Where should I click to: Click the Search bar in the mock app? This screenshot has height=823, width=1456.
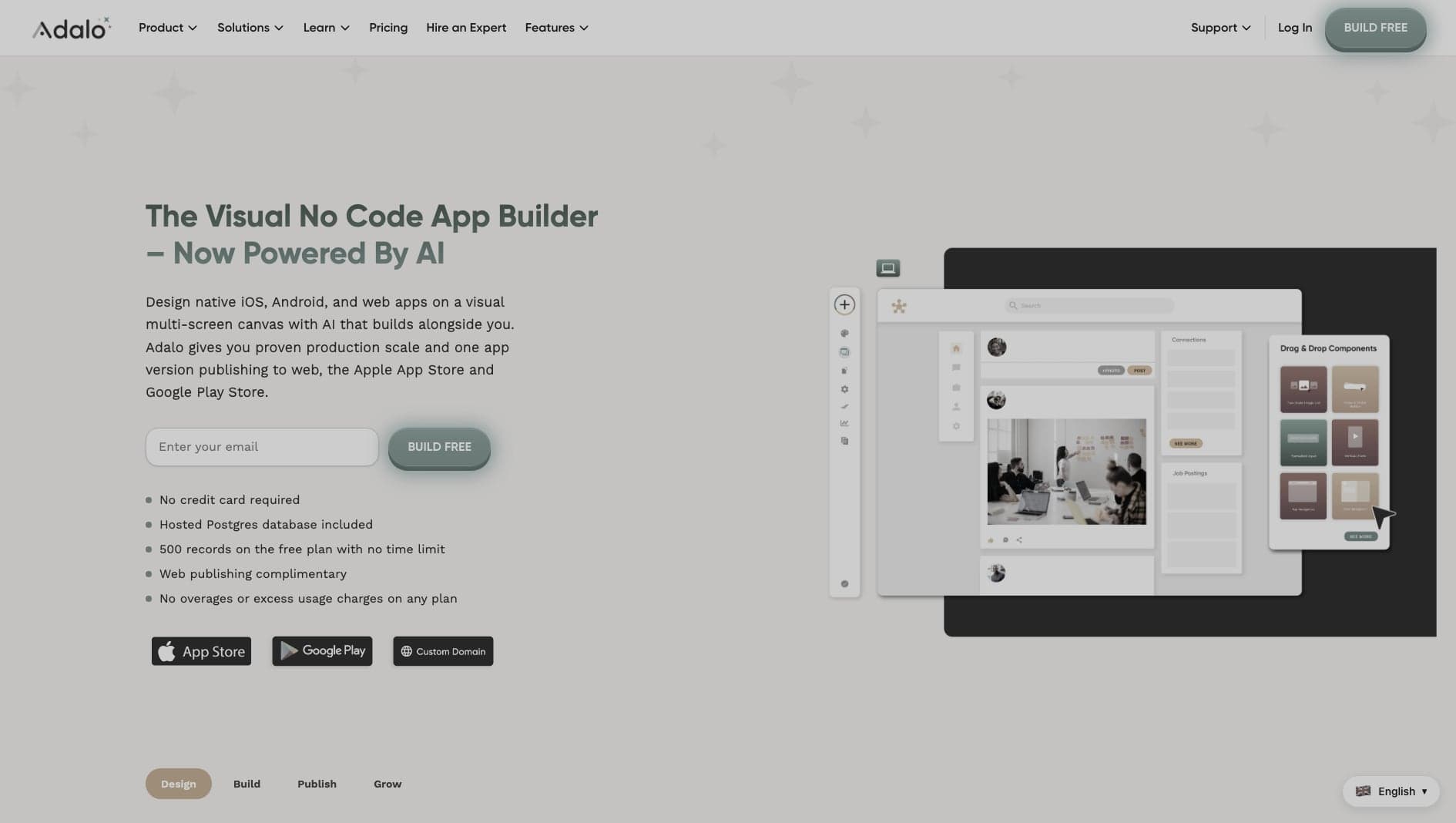pyautogui.click(x=1089, y=306)
